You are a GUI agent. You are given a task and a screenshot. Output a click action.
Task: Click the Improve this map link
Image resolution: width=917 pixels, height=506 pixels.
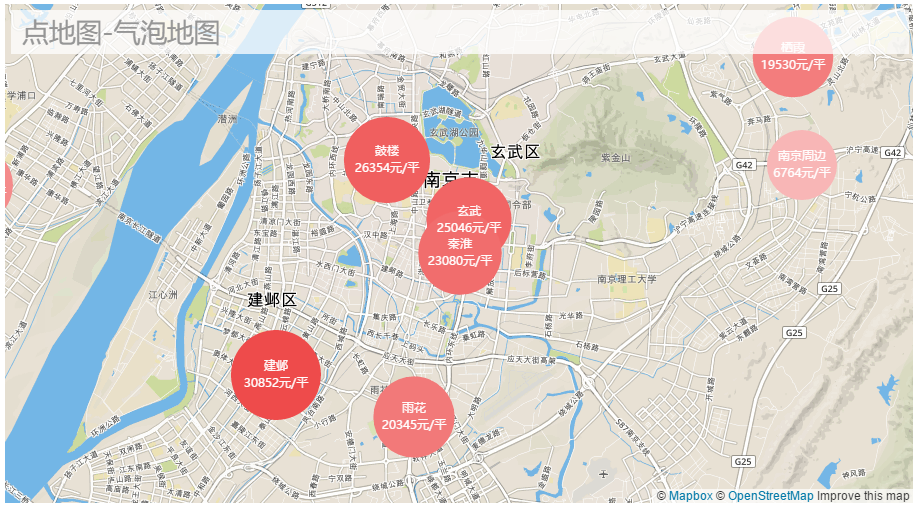[x=863, y=496]
